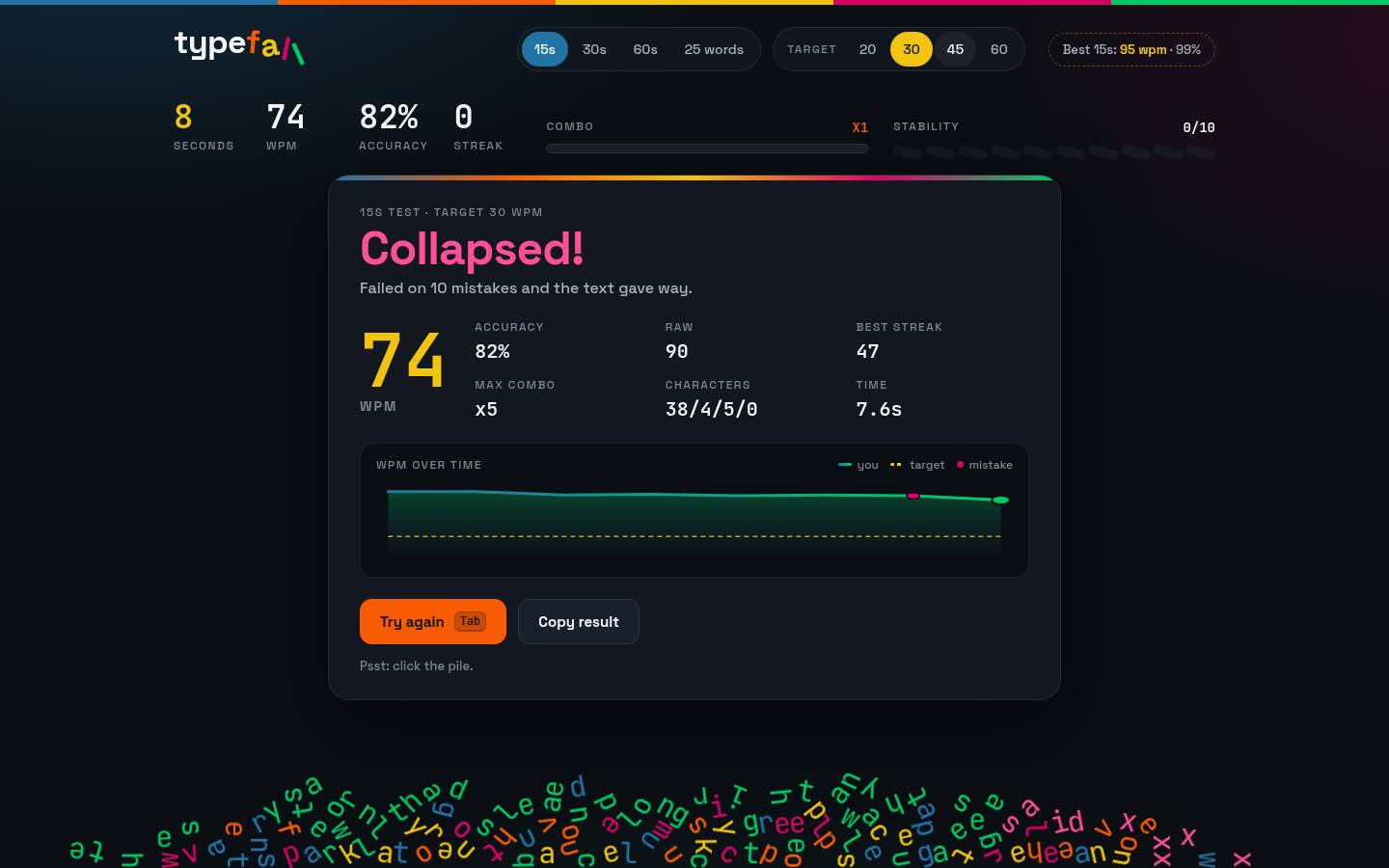Click the "you" legend entry
Viewport: 1389px width, 868px height.
[x=858, y=465]
